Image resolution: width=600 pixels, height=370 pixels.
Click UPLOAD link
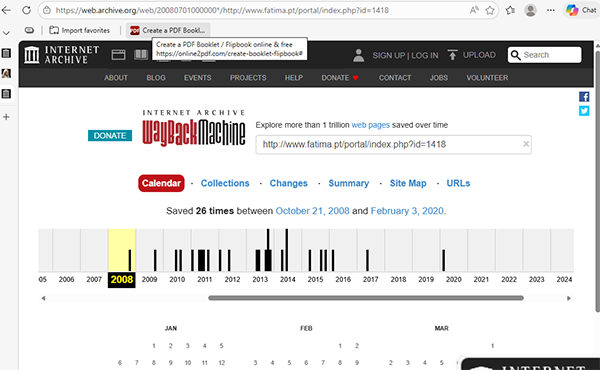click(479, 55)
